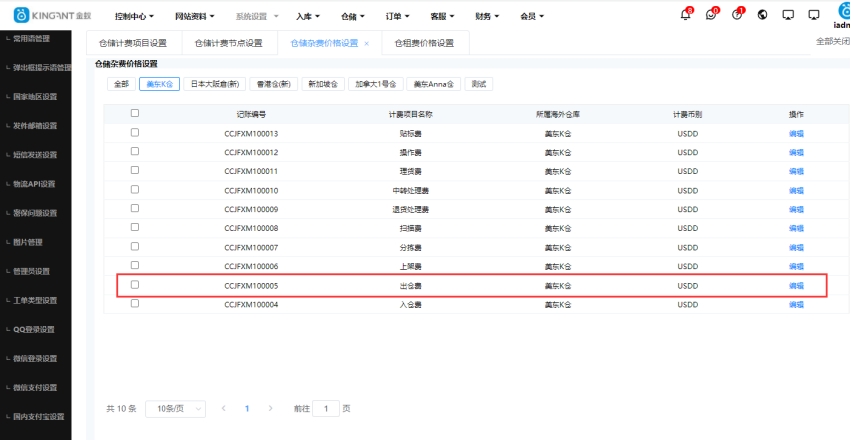Click the globe language icon
Image resolution: width=851 pixels, height=441 pixels.
point(763,15)
